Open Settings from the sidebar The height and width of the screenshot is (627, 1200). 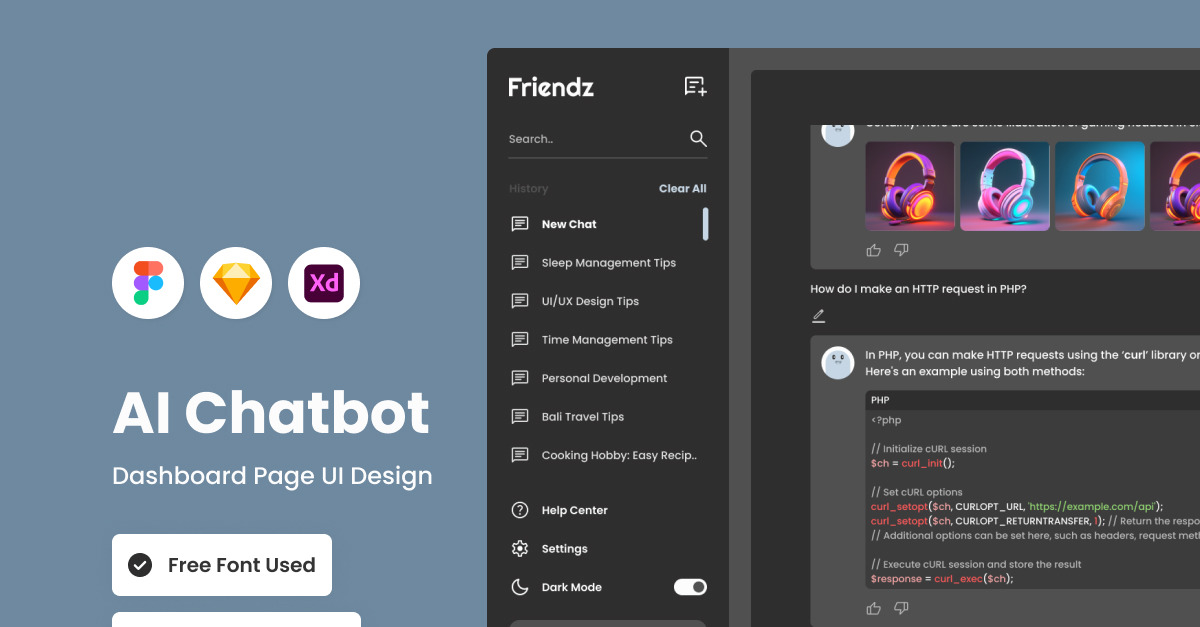[x=564, y=549]
